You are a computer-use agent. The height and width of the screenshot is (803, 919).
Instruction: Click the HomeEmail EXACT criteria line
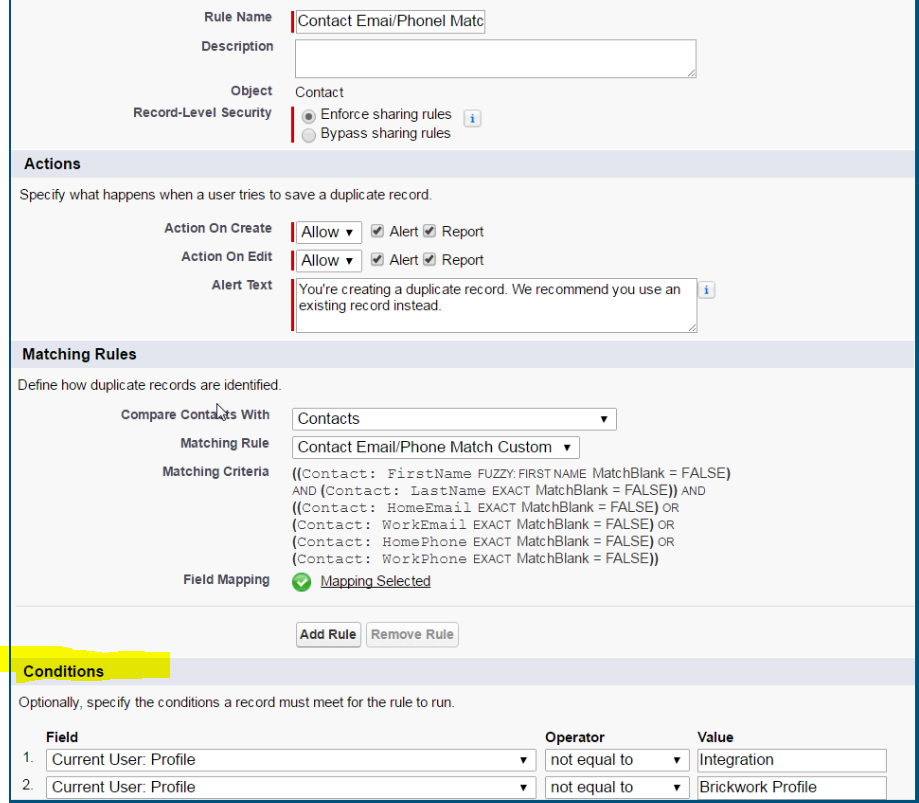tap(485, 508)
